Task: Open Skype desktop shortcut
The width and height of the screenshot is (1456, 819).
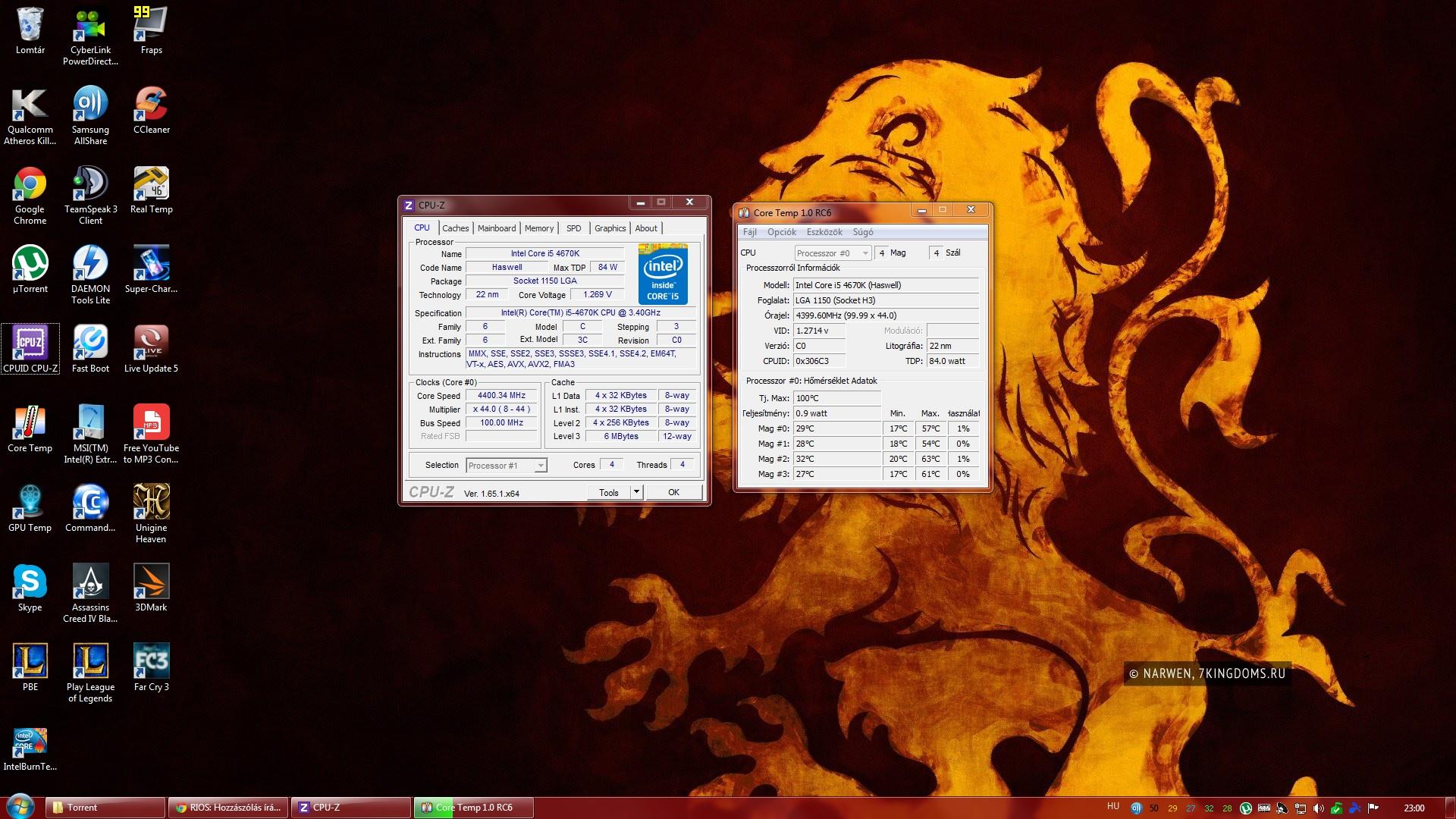Action: 30,589
